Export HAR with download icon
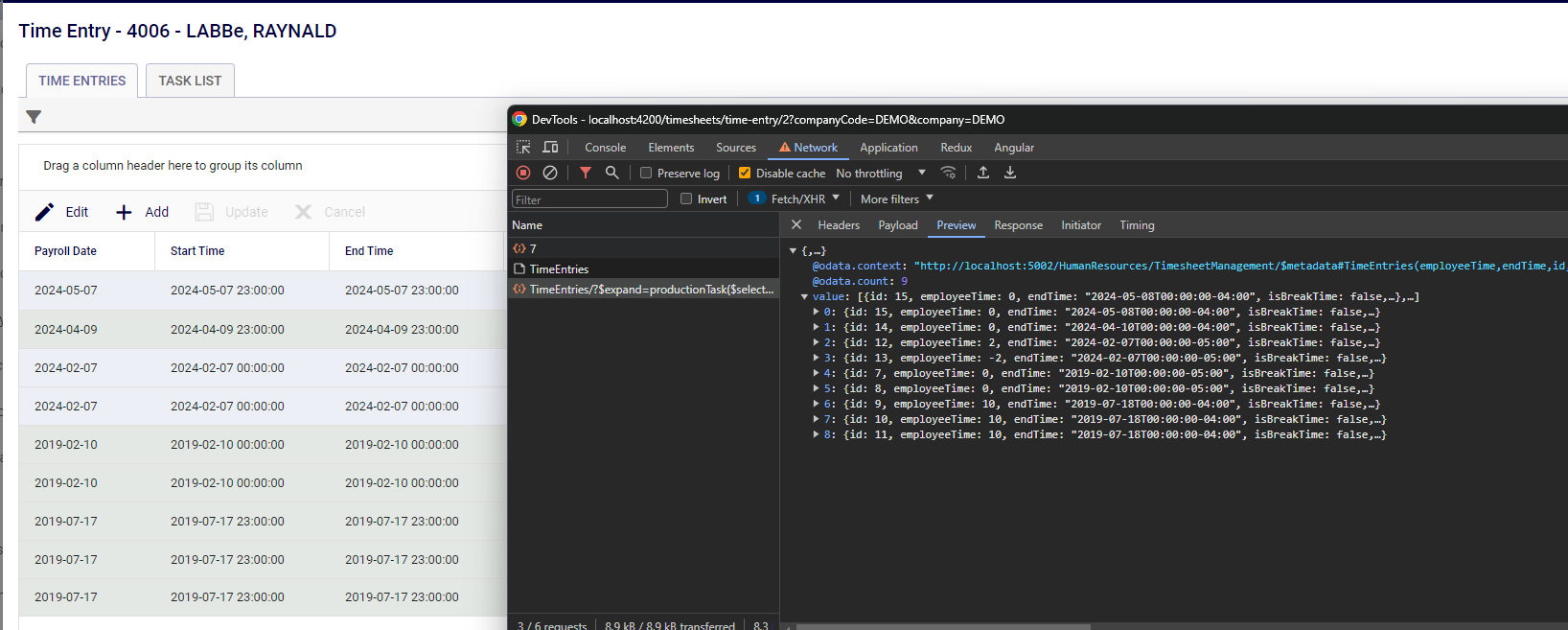 (x=1010, y=173)
